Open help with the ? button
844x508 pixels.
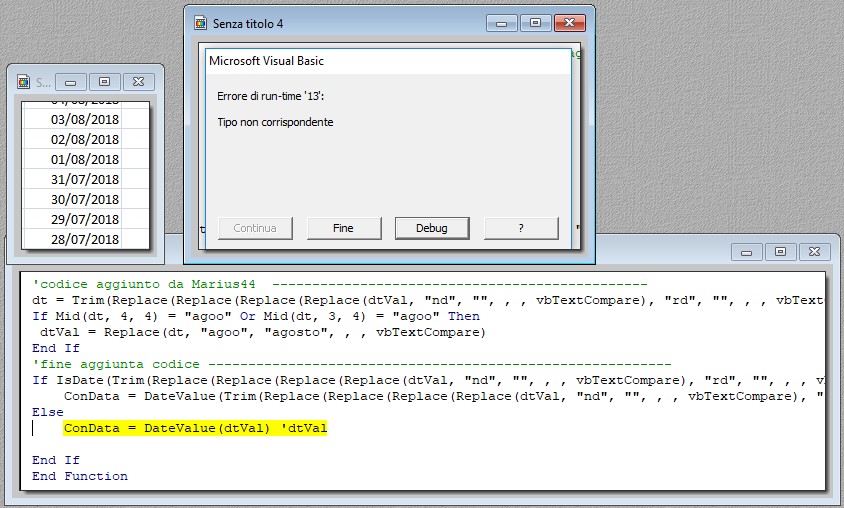521,228
